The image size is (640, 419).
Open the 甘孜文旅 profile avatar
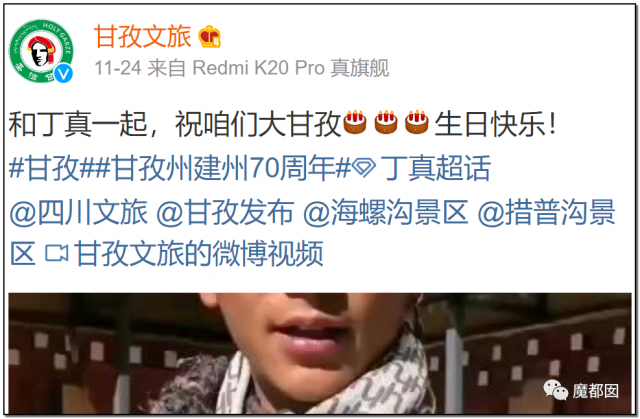point(41,51)
